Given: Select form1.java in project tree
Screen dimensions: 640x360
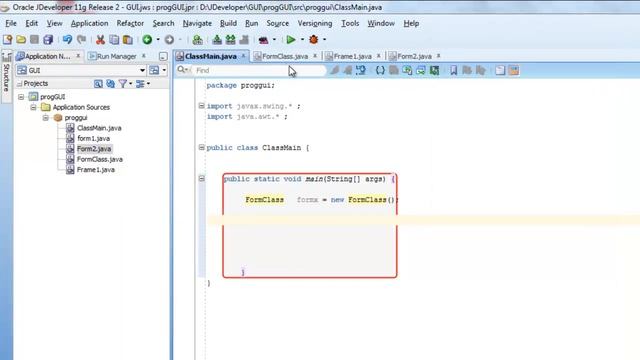Looking at the screenshot, I should pyautogui.click(x=93, y=138).
